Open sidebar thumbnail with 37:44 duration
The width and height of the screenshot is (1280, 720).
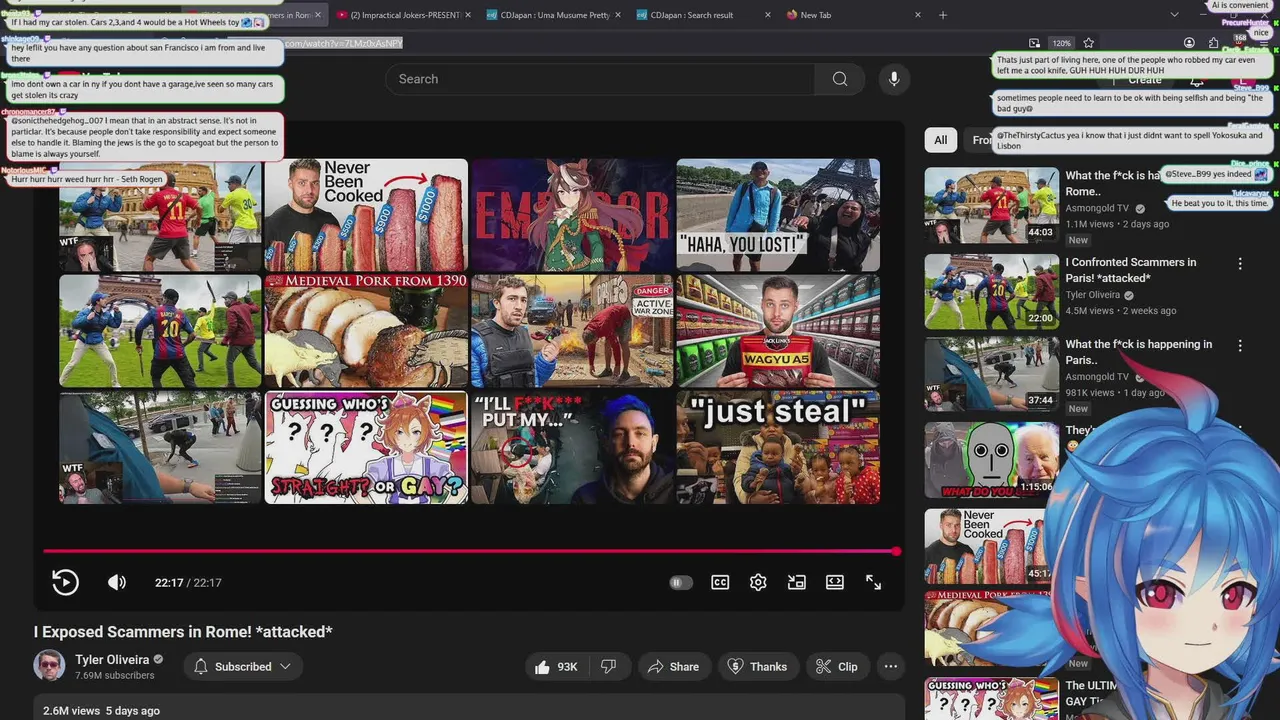[991, 373]
